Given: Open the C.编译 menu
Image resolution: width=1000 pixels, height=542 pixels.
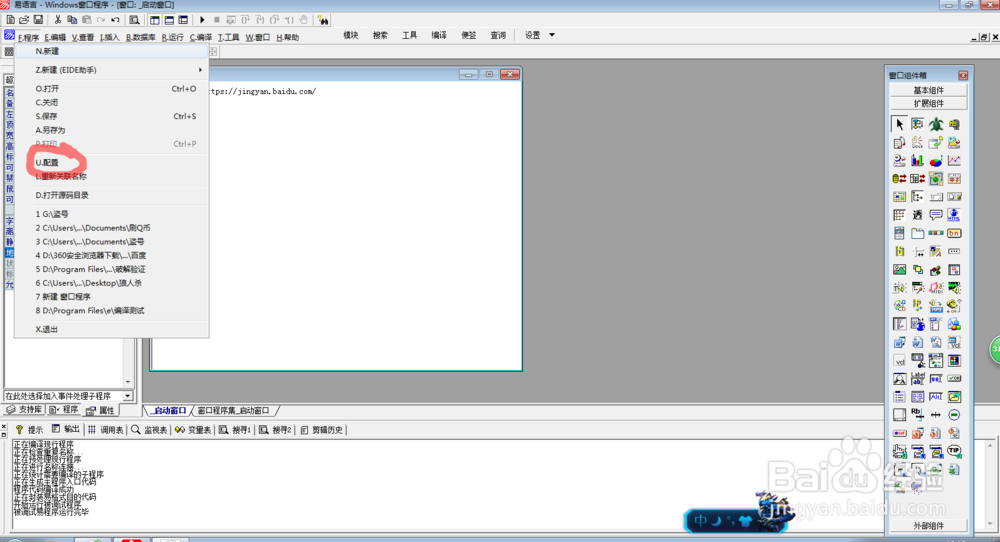Looking at the screenshot, I should (200, 38).
